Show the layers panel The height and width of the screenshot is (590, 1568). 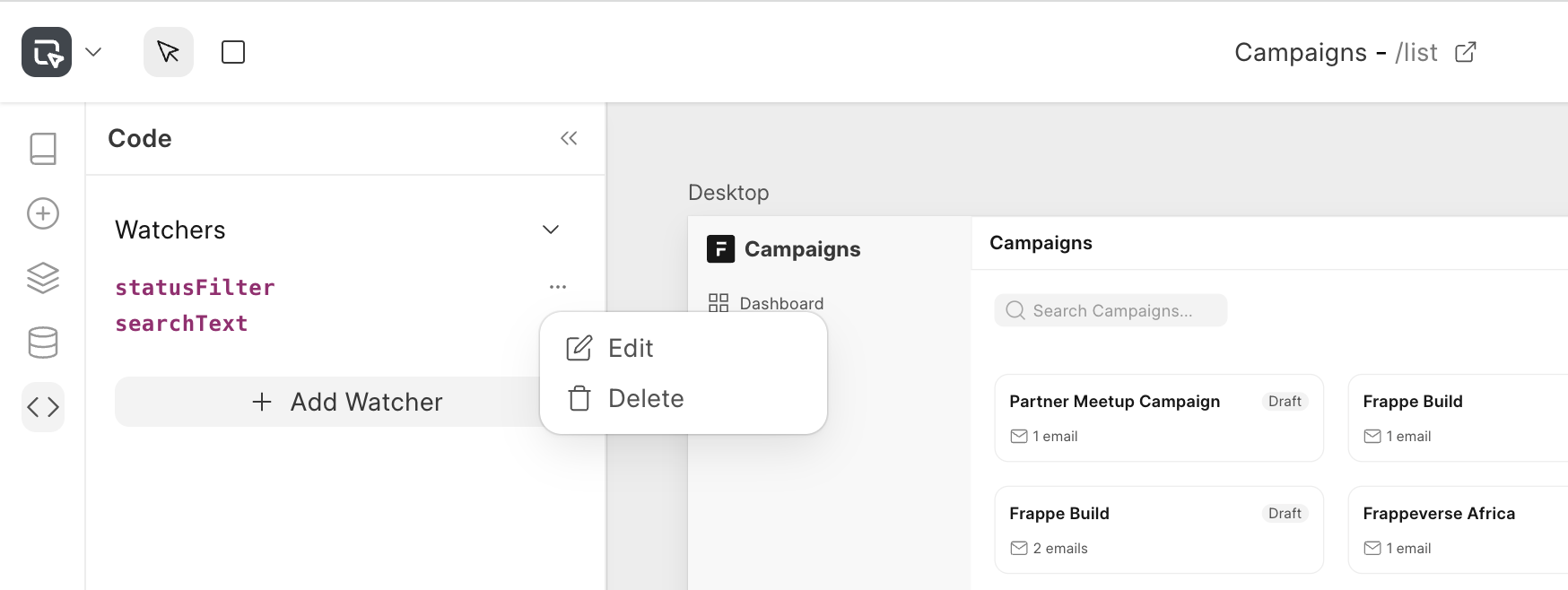pos(43,278)
